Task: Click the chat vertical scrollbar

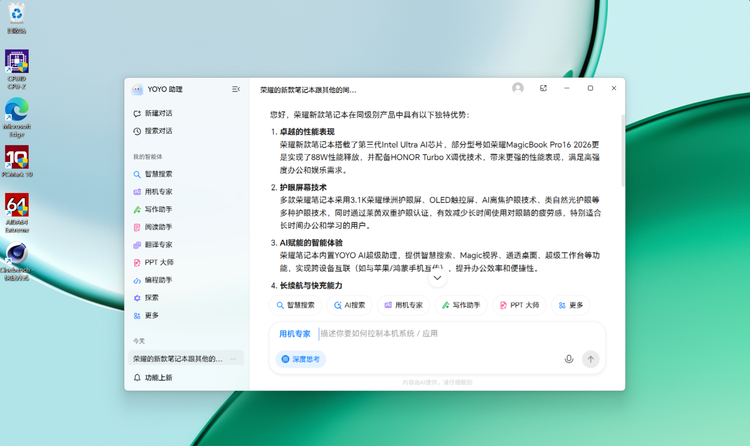Action: (623, 151)
